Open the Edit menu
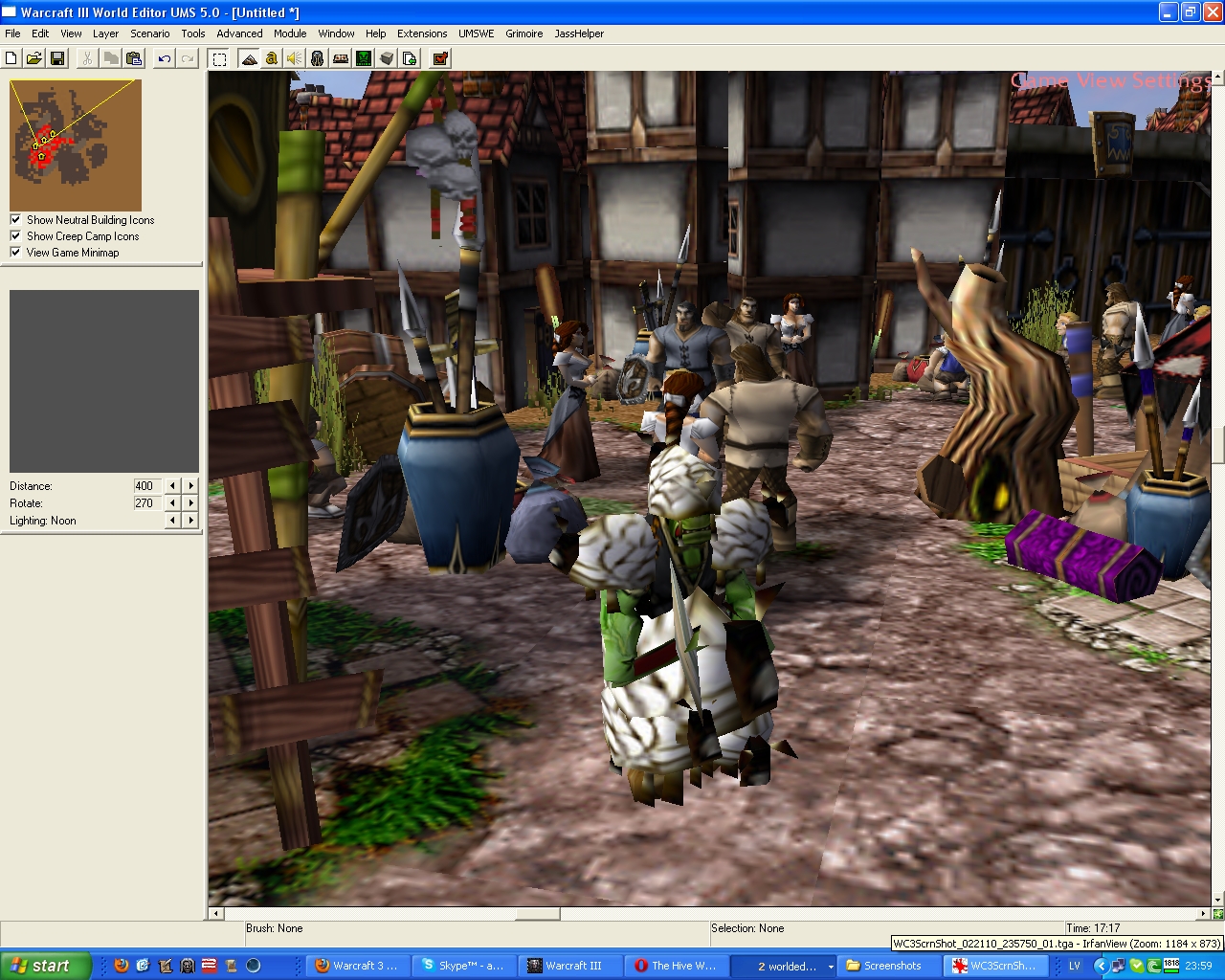The width and height of the screenshot is (1225, 980). click(x=40, y=33)
